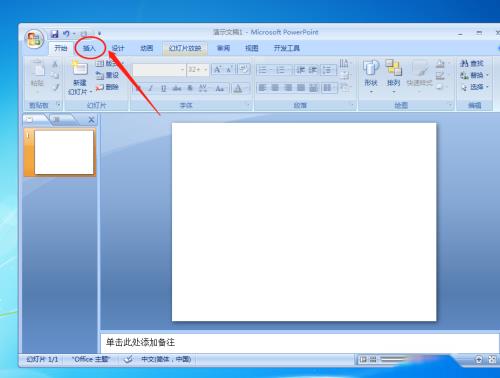Click the Arrange (排列) icon
500x378 pixels.
pos(393,68)
